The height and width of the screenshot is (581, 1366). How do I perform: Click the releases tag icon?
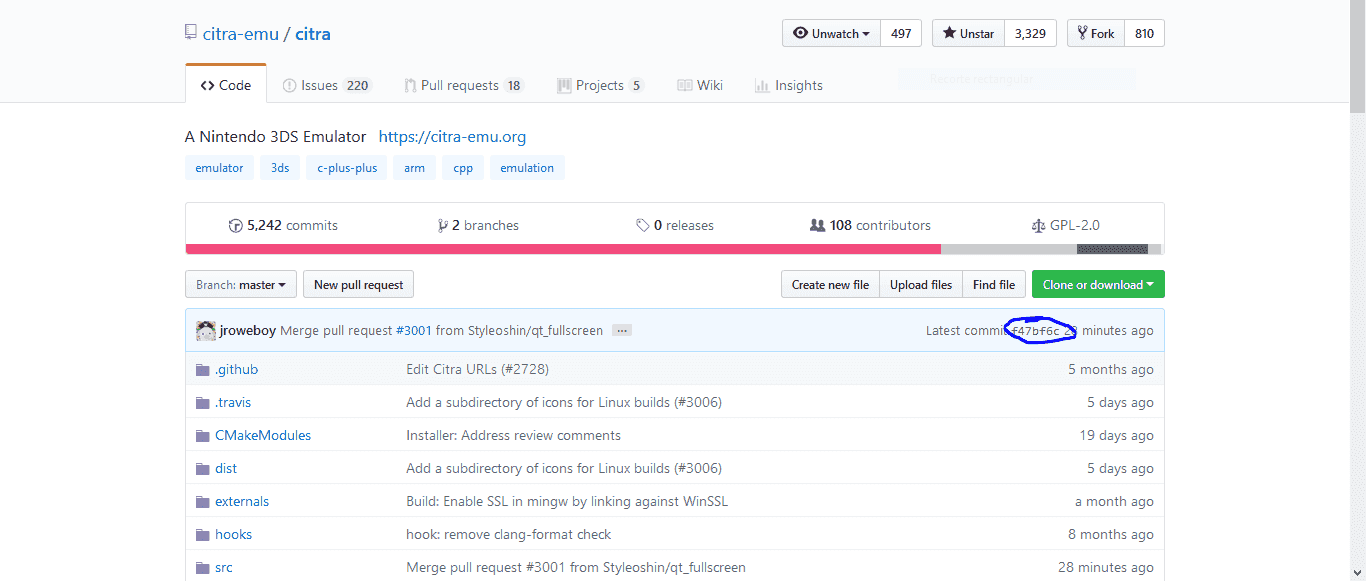coord(643,226)
